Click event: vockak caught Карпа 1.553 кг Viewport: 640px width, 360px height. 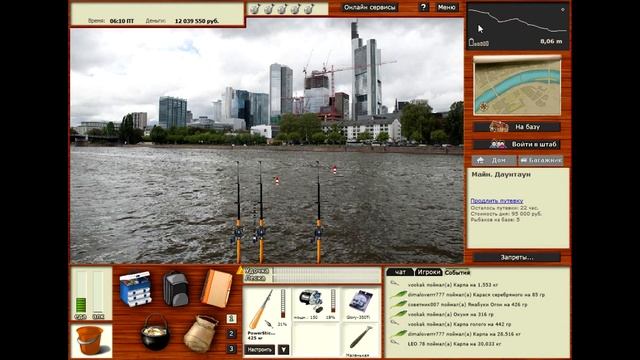pyautogui.click(x=453, y=284)
